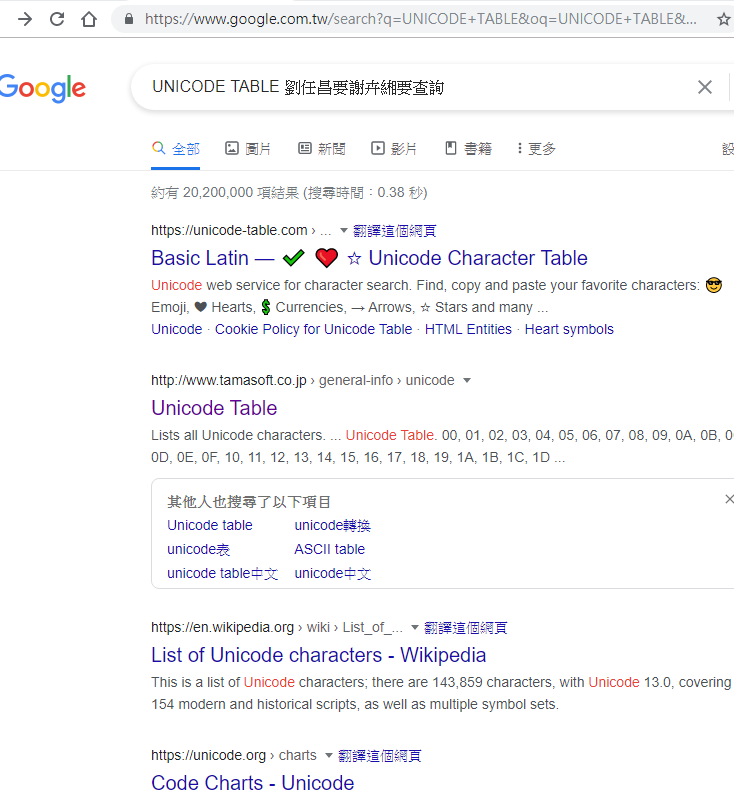Open the Unicode sitelink
Image resolution: width=734 pixels, height=795 pixels.
176,330
